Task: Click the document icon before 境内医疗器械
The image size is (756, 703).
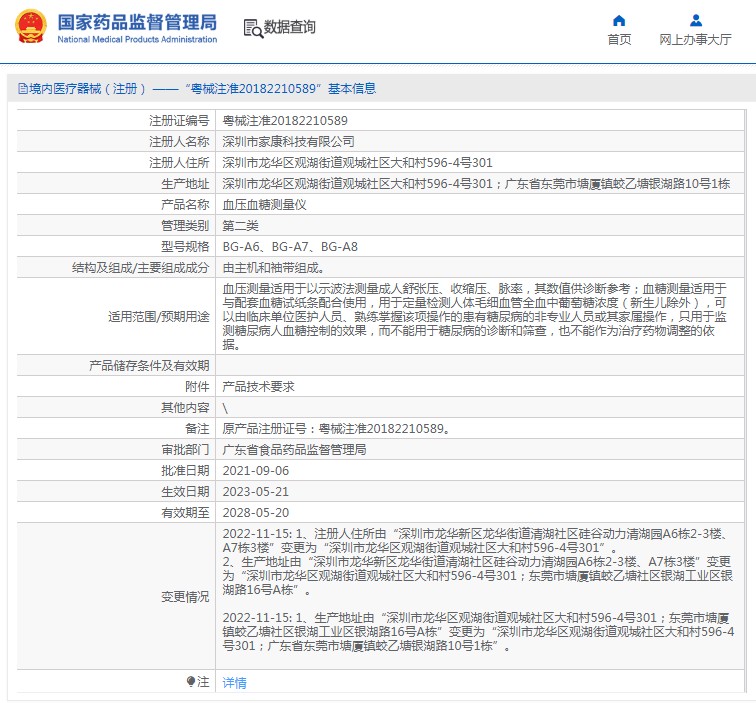Action: 22,89
